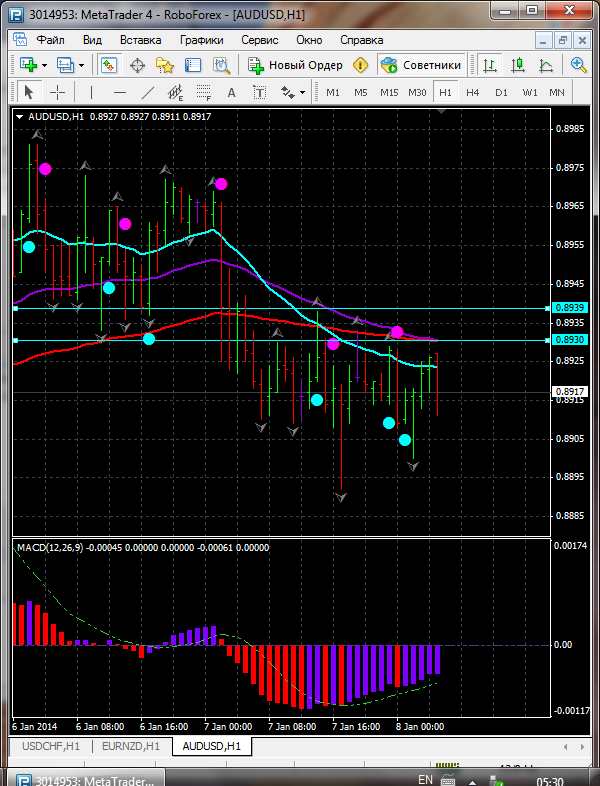Open the Графики menu
Screen dimensions: 600x786
tap(201, 40)
